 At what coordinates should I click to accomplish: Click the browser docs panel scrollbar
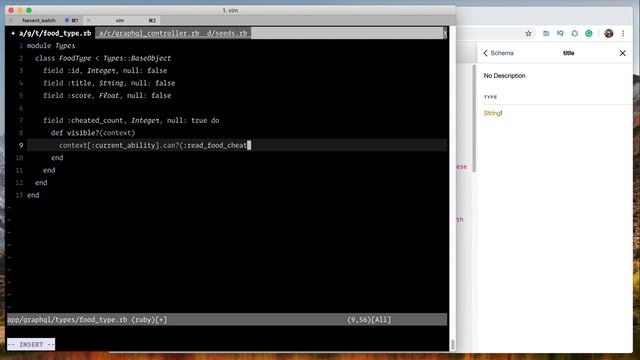coord(474,118)
